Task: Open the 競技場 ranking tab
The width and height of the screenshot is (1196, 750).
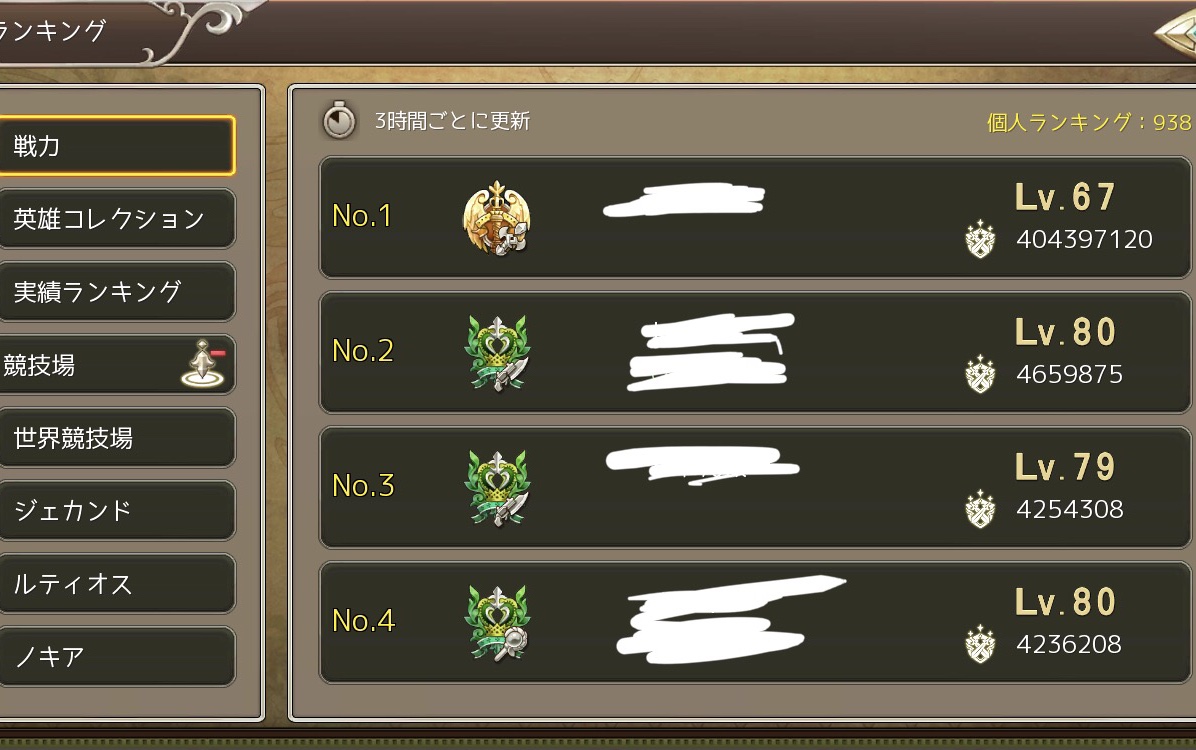Action: click(x=116, y=365)
